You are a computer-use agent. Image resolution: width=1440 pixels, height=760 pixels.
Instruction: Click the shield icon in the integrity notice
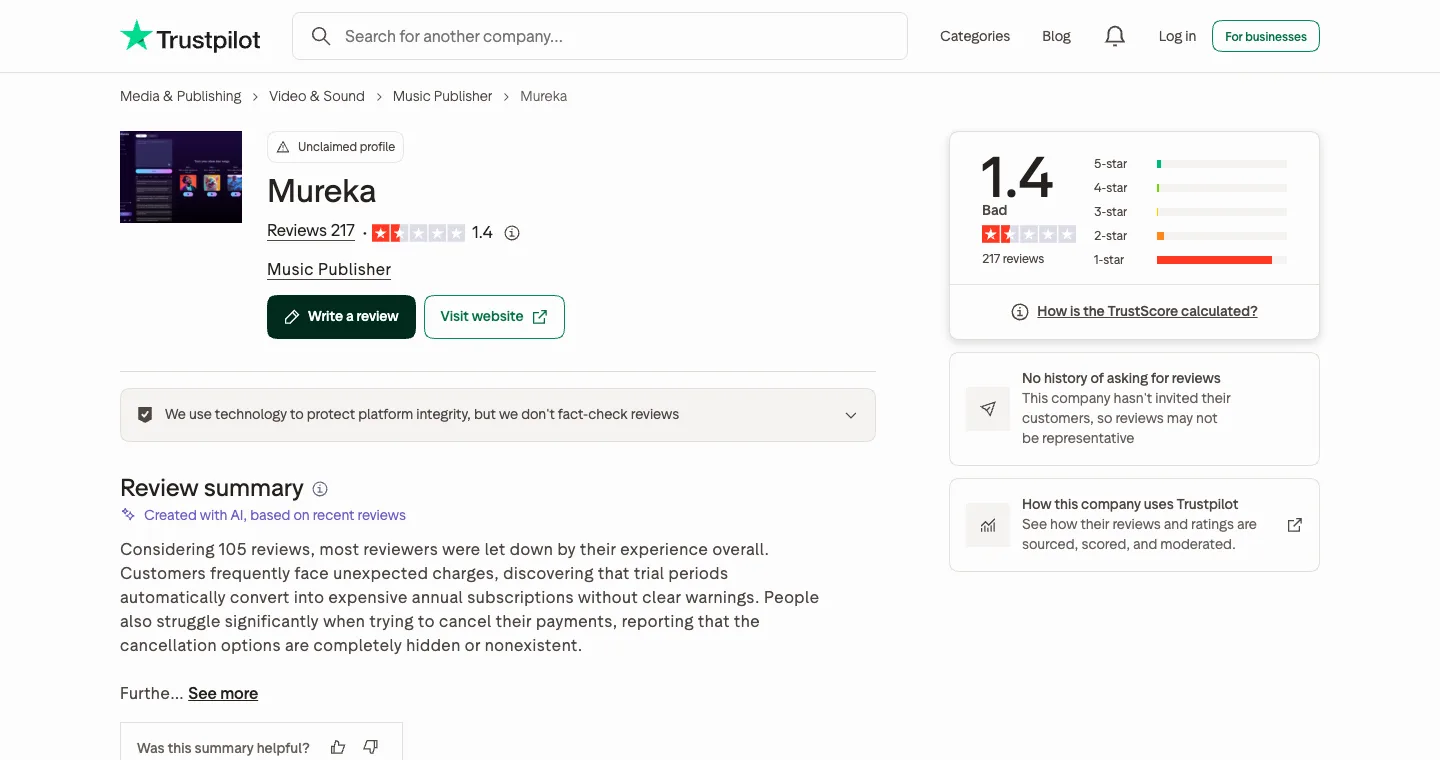[x=145, y=414]
